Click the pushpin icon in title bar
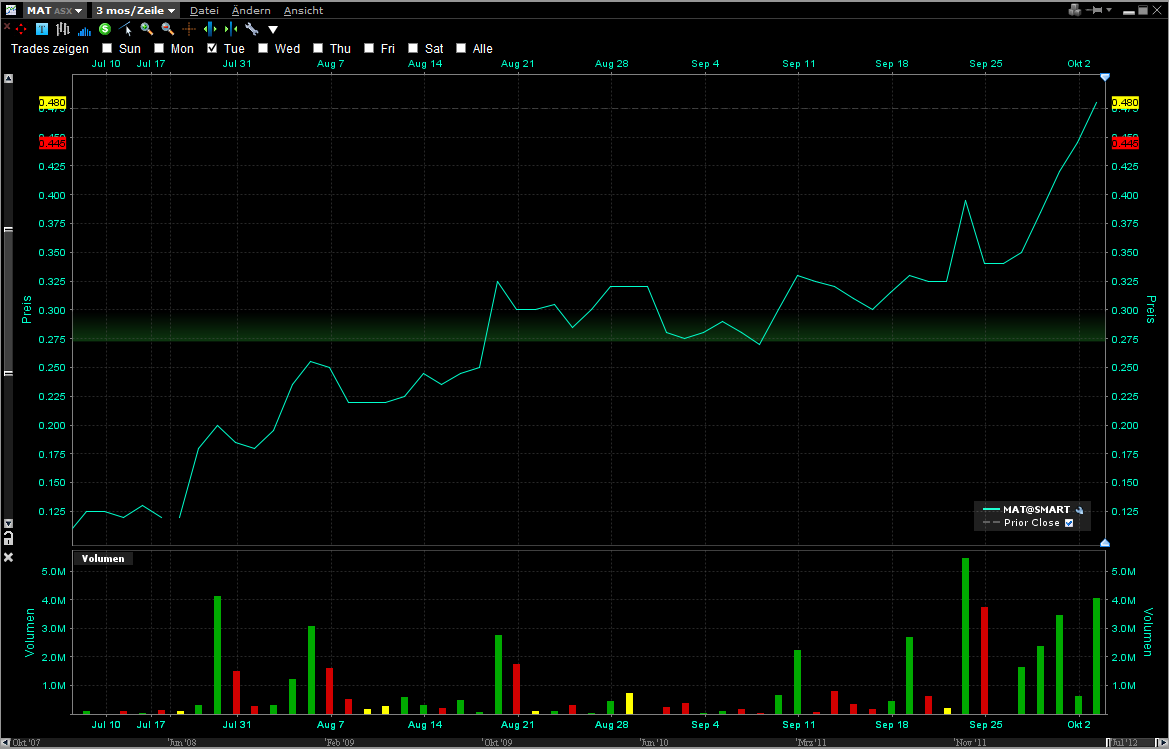 click(x=1094, y=10)
